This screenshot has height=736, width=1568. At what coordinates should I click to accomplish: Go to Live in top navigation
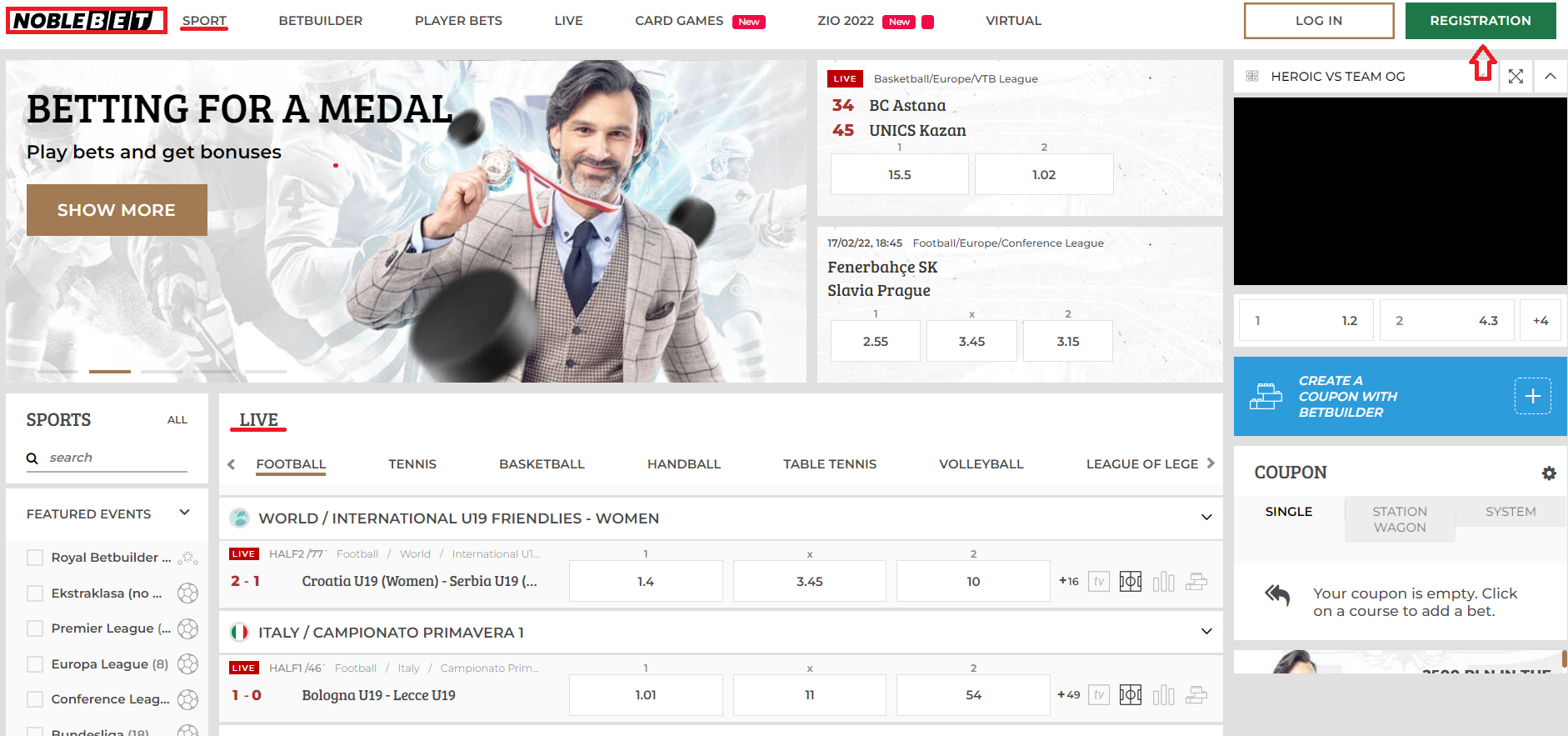pyautogui.click(x=569, y=21)
